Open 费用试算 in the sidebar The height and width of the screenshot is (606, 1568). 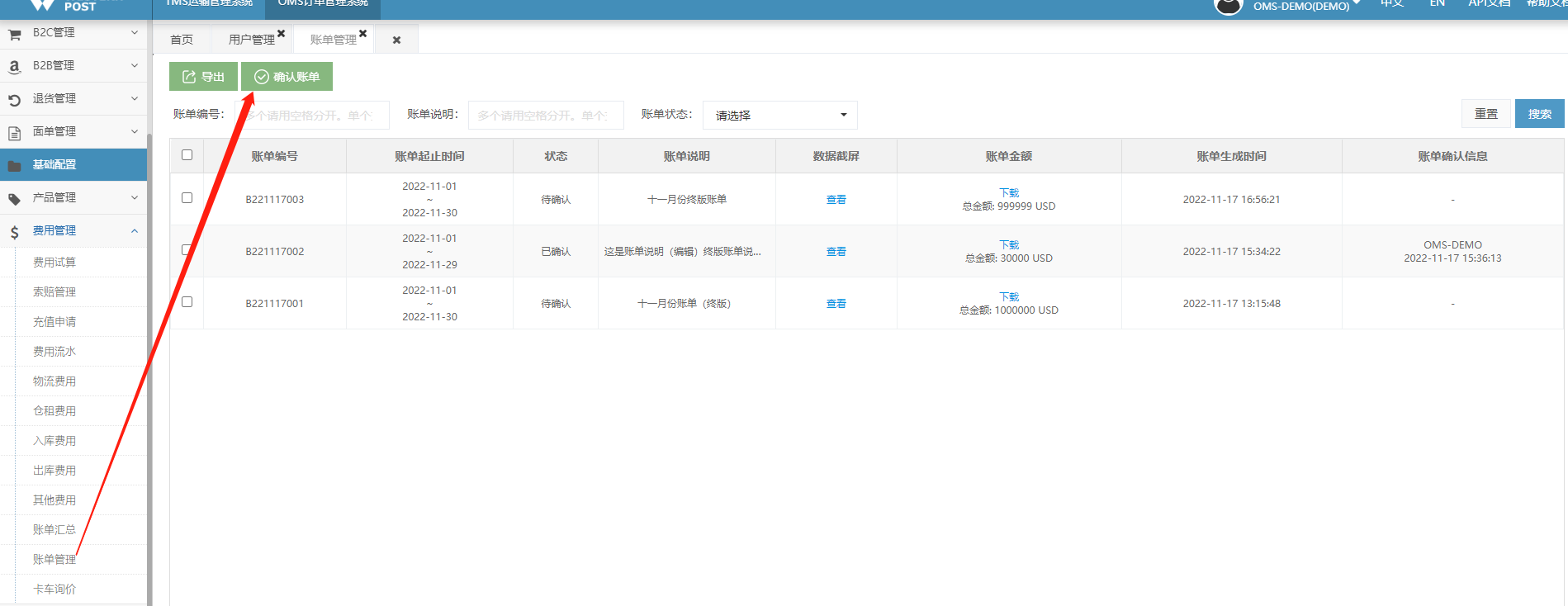coord(54,263)
